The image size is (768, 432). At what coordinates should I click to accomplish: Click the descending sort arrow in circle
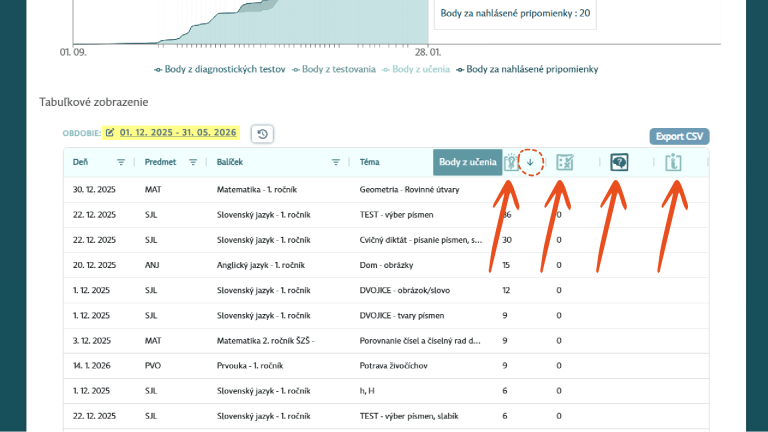click(x=530, y=163)
